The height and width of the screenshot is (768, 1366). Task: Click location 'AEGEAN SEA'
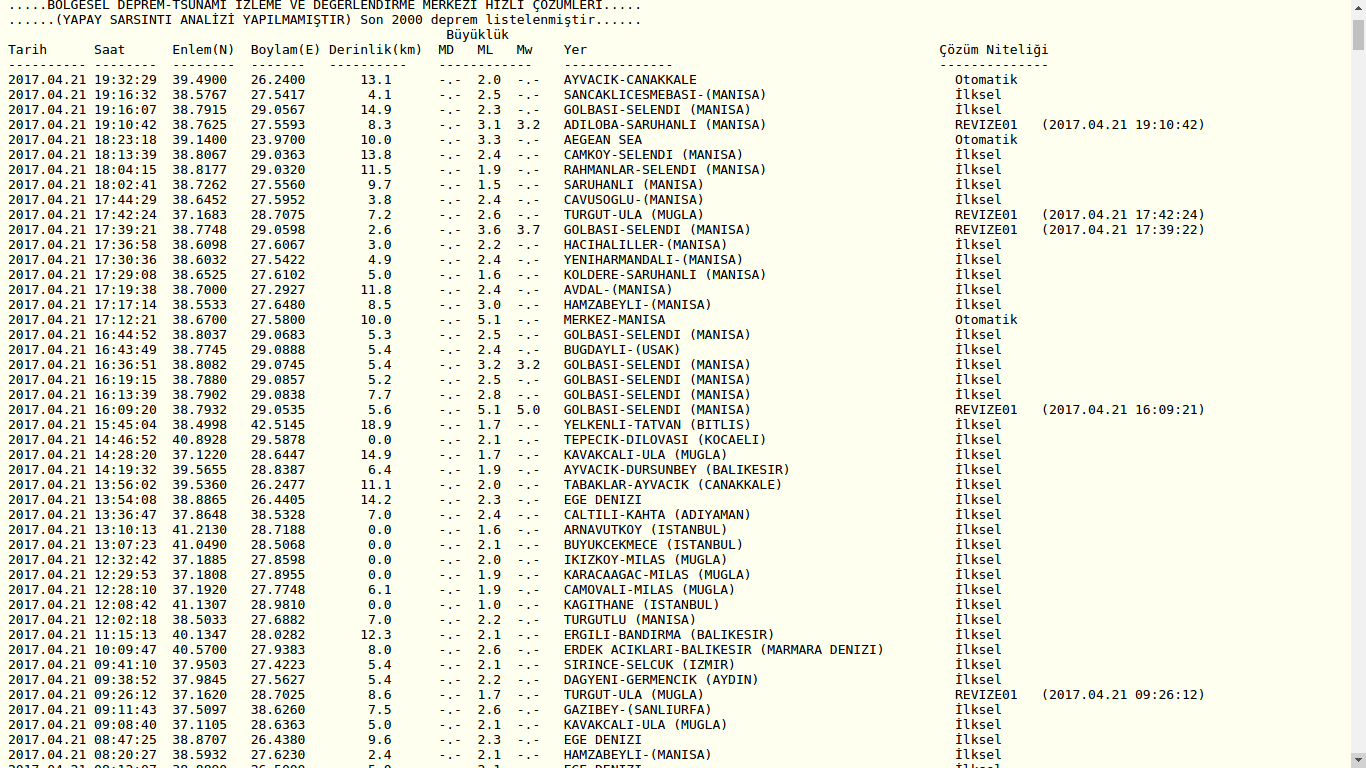pyautogui.click(x=602, y=140)
